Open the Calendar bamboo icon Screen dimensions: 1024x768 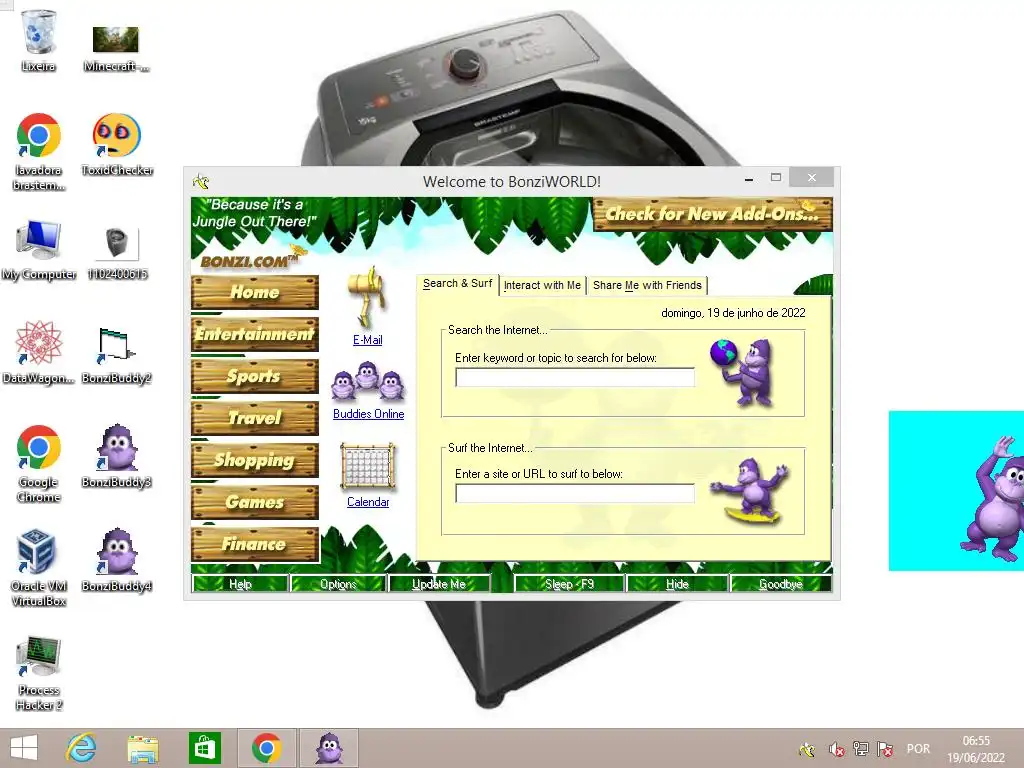click(368, 466)
